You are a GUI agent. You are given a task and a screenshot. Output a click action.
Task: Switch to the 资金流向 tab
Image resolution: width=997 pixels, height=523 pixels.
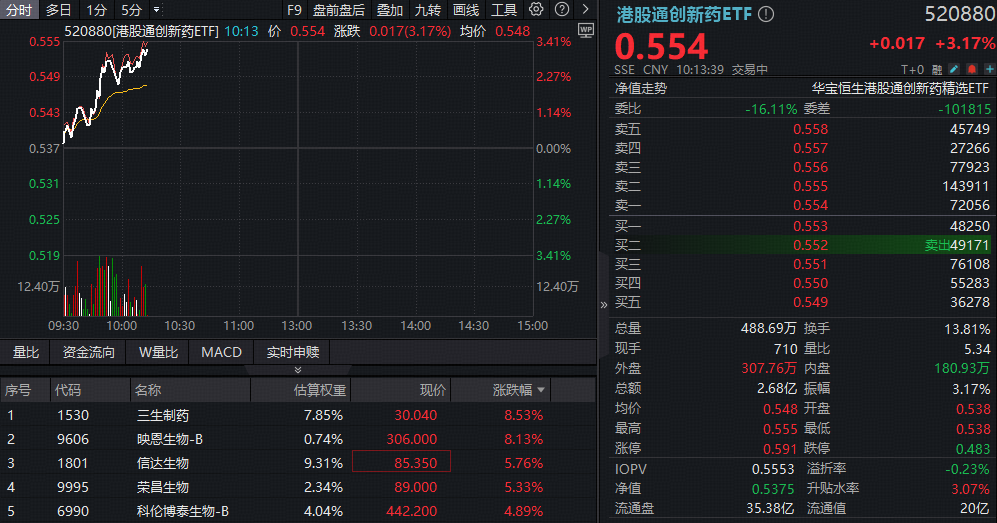pyautogui.click(x=89, y=352)
